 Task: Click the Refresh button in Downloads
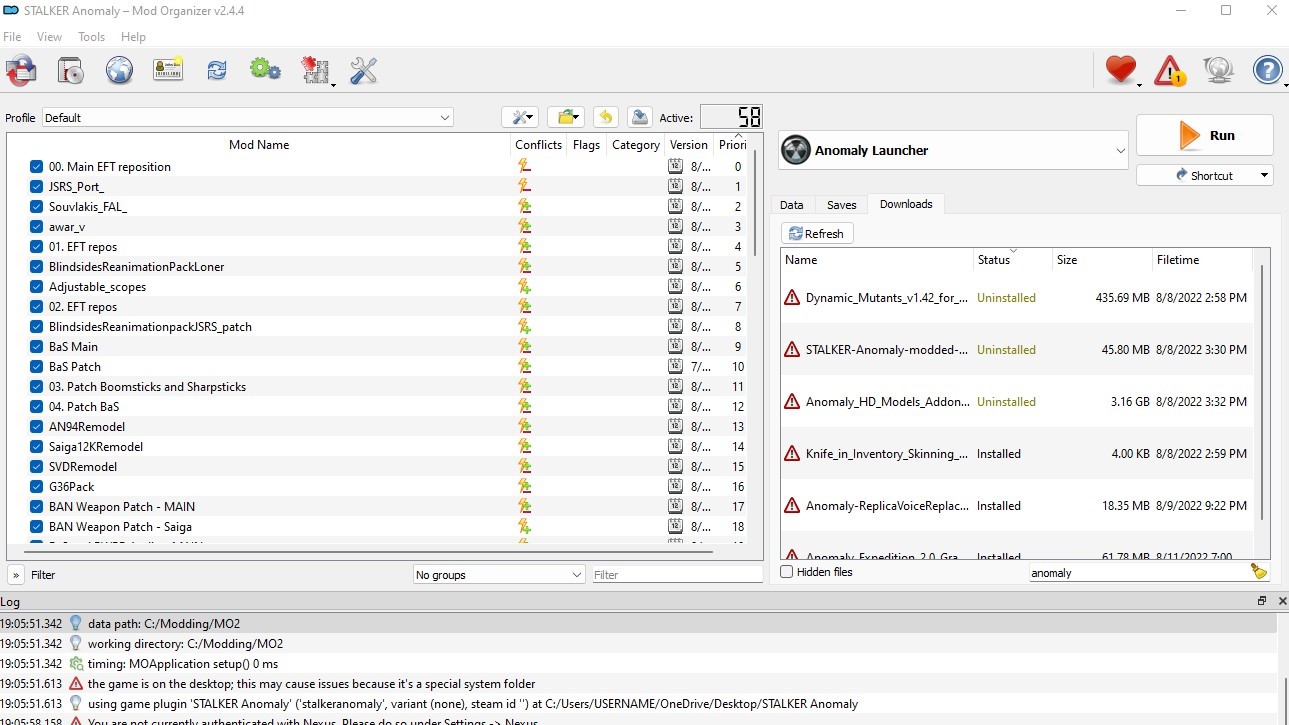tap(816, 234)
